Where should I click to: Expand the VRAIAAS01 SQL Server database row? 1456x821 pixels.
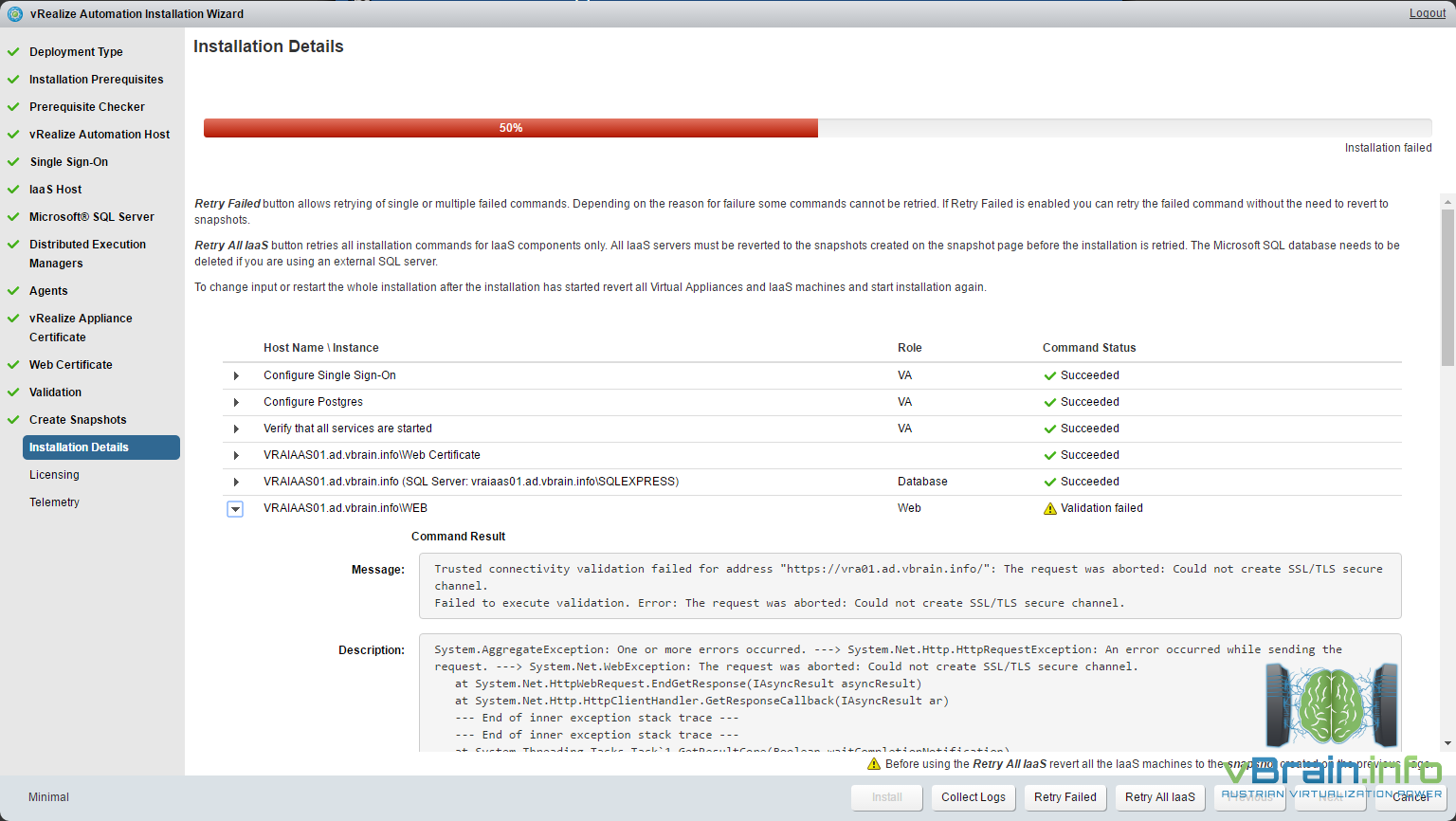pos(236,483)
